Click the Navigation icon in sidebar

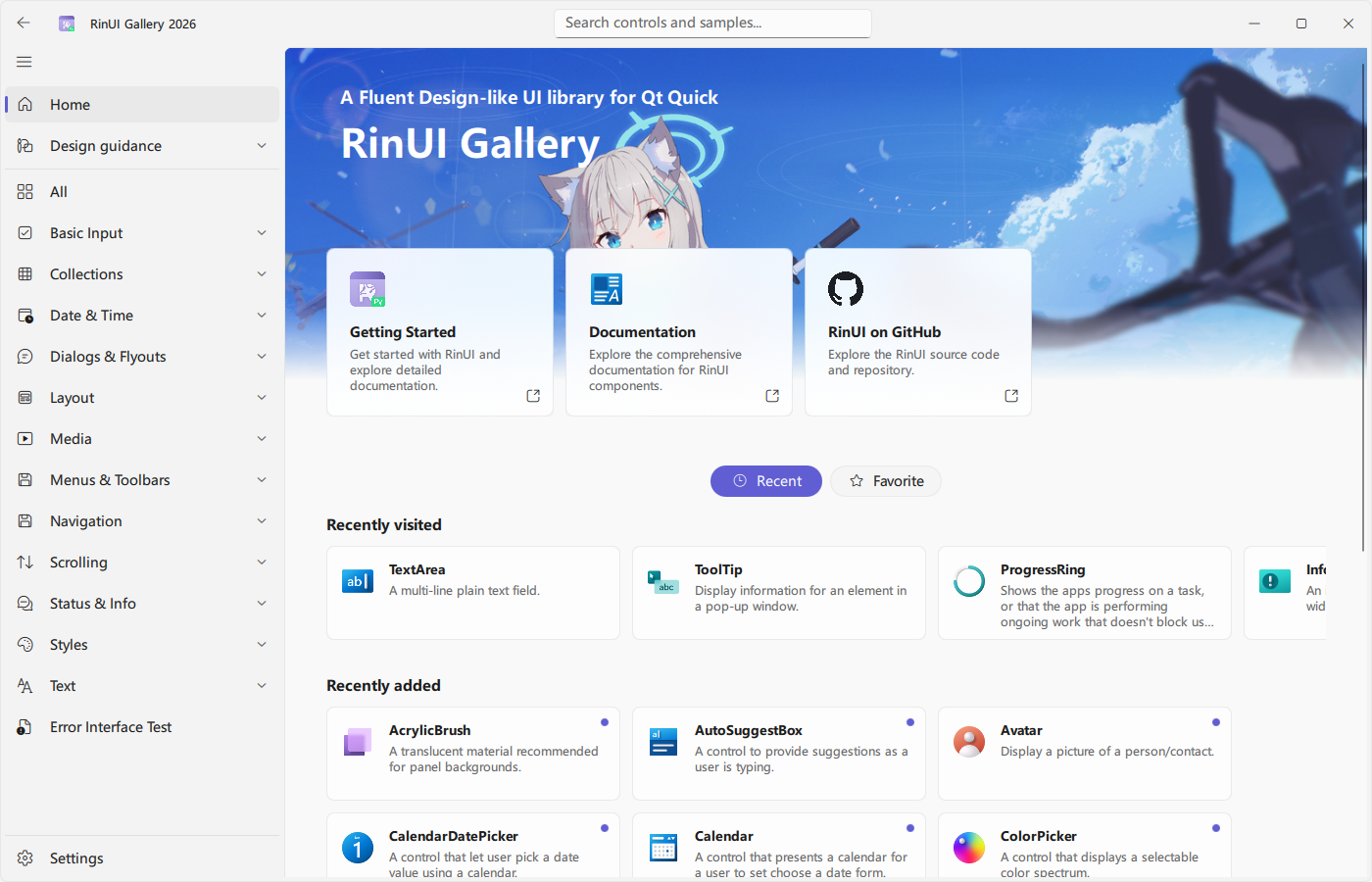point(25,521)
